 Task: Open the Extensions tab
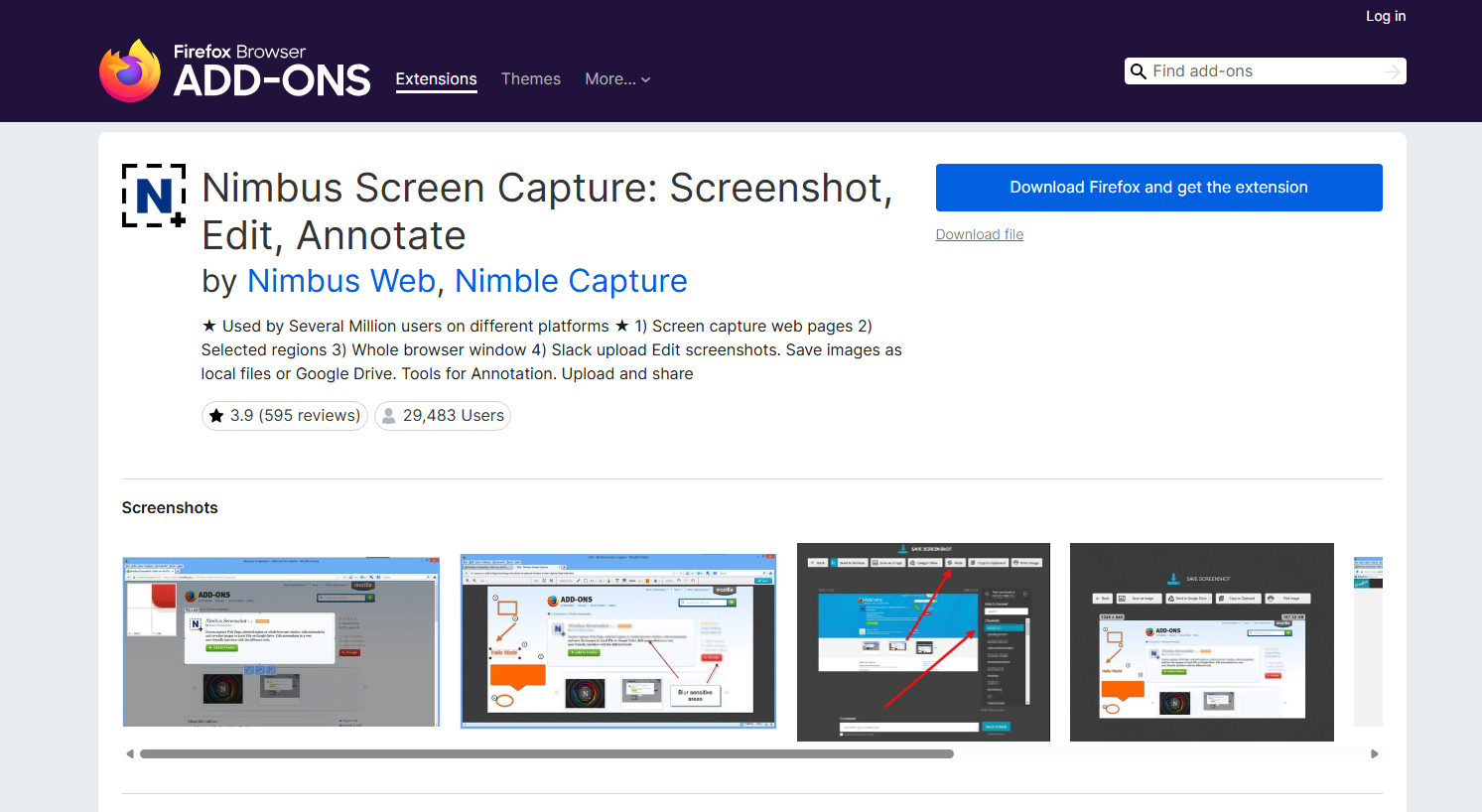pos(436,79)
